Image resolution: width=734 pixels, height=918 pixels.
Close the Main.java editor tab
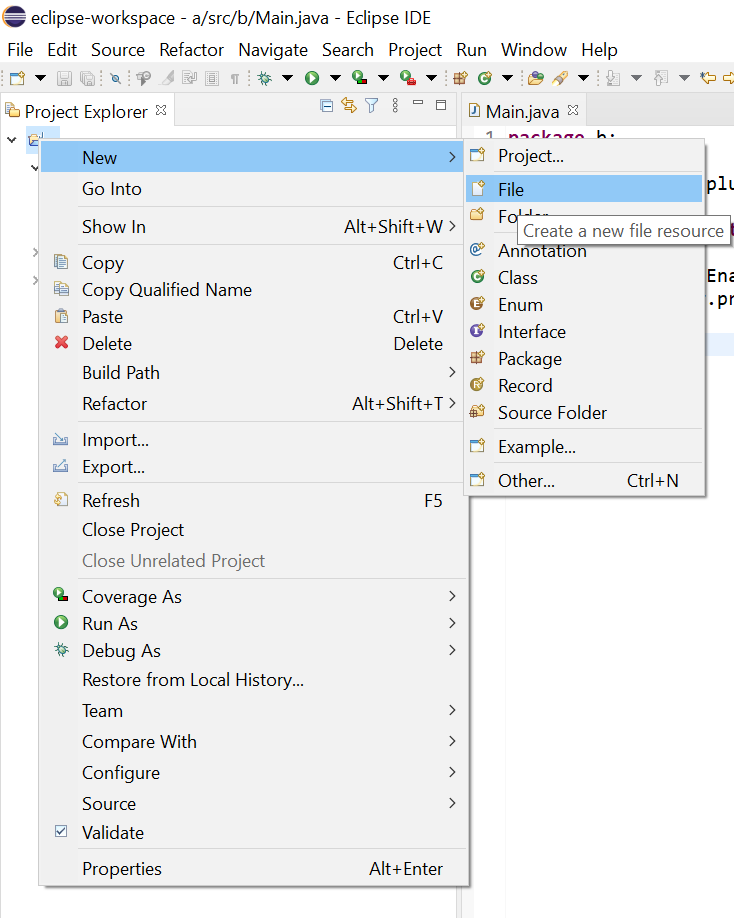(x=573, y=110)
